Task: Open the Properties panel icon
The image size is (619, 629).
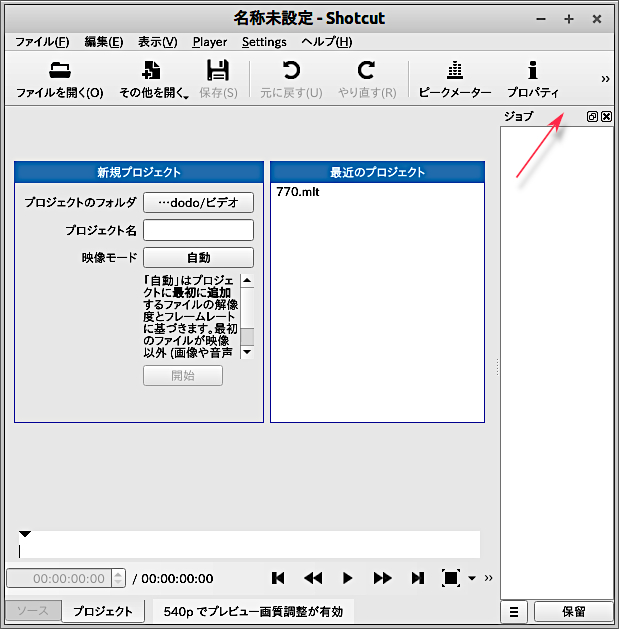Action: point(532,71)
